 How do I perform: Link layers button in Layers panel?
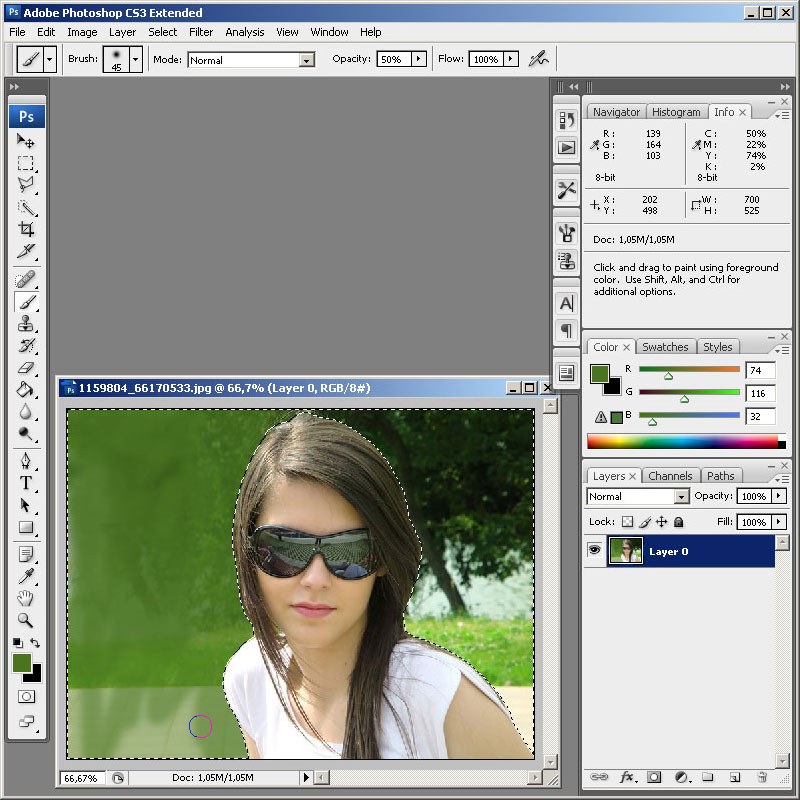click(599, 778)
